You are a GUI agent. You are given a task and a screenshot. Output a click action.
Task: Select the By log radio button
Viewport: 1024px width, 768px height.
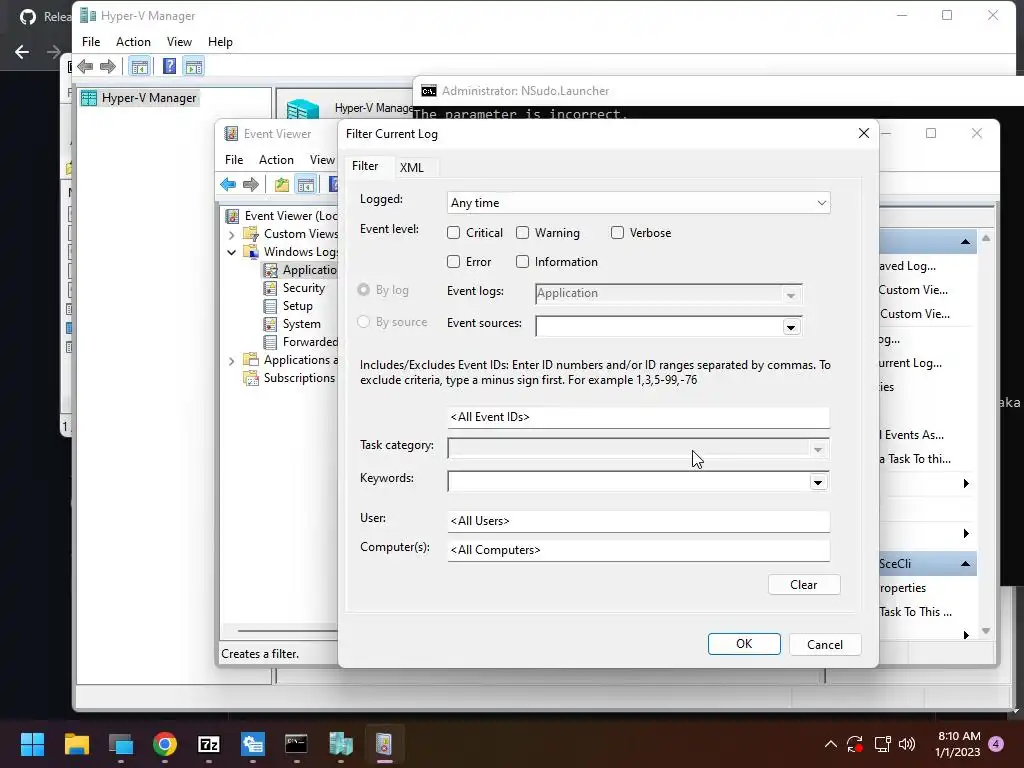click(x=364, y=289)
